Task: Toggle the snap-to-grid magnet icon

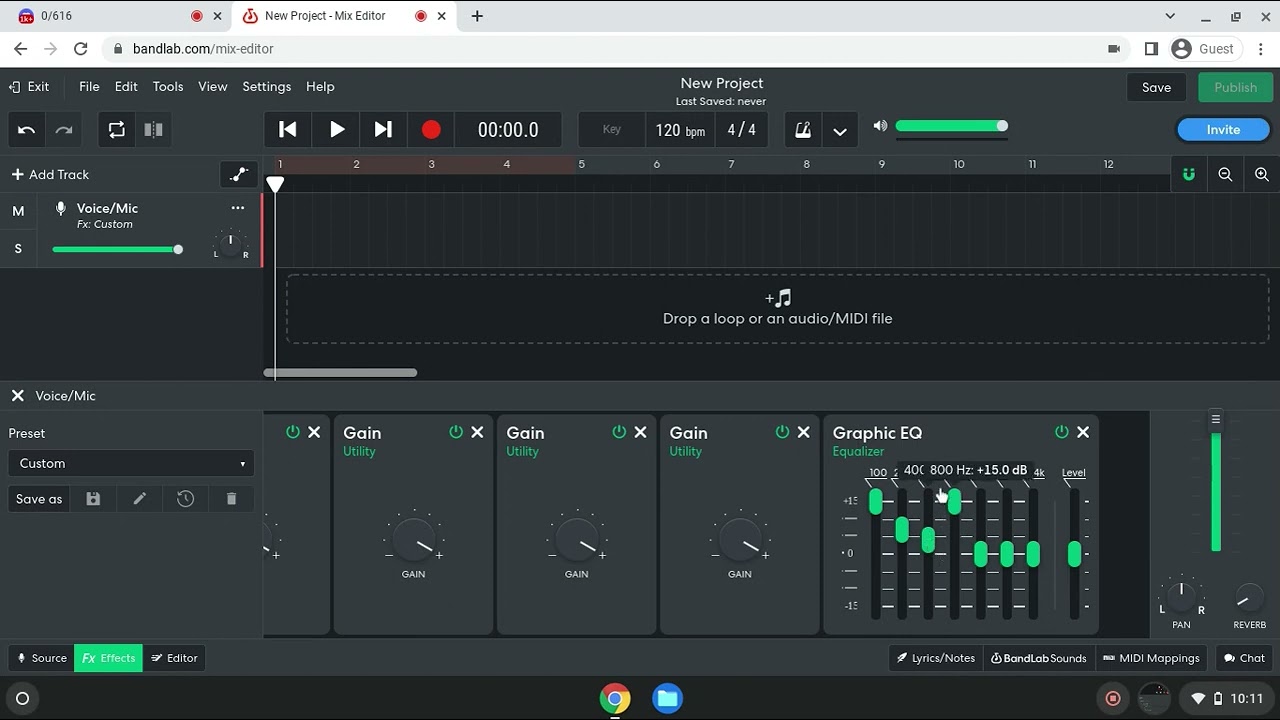Action: click(1189, 175)
